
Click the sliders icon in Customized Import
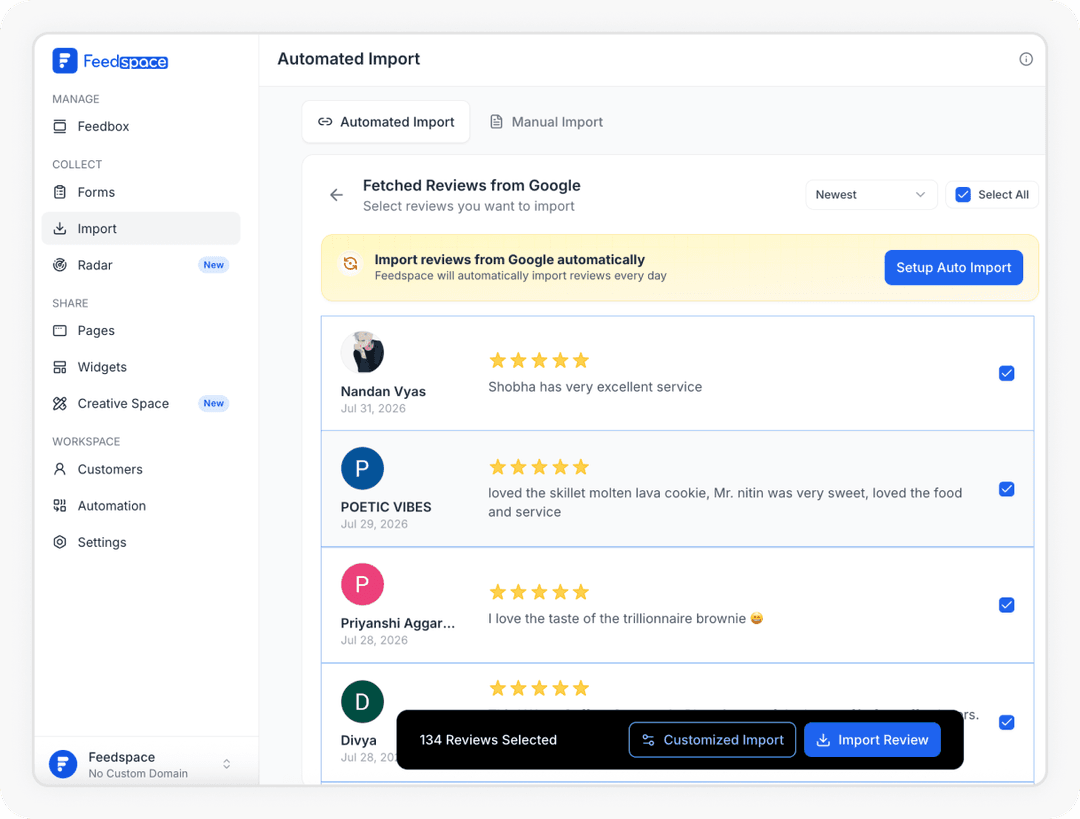coord(648,740)
